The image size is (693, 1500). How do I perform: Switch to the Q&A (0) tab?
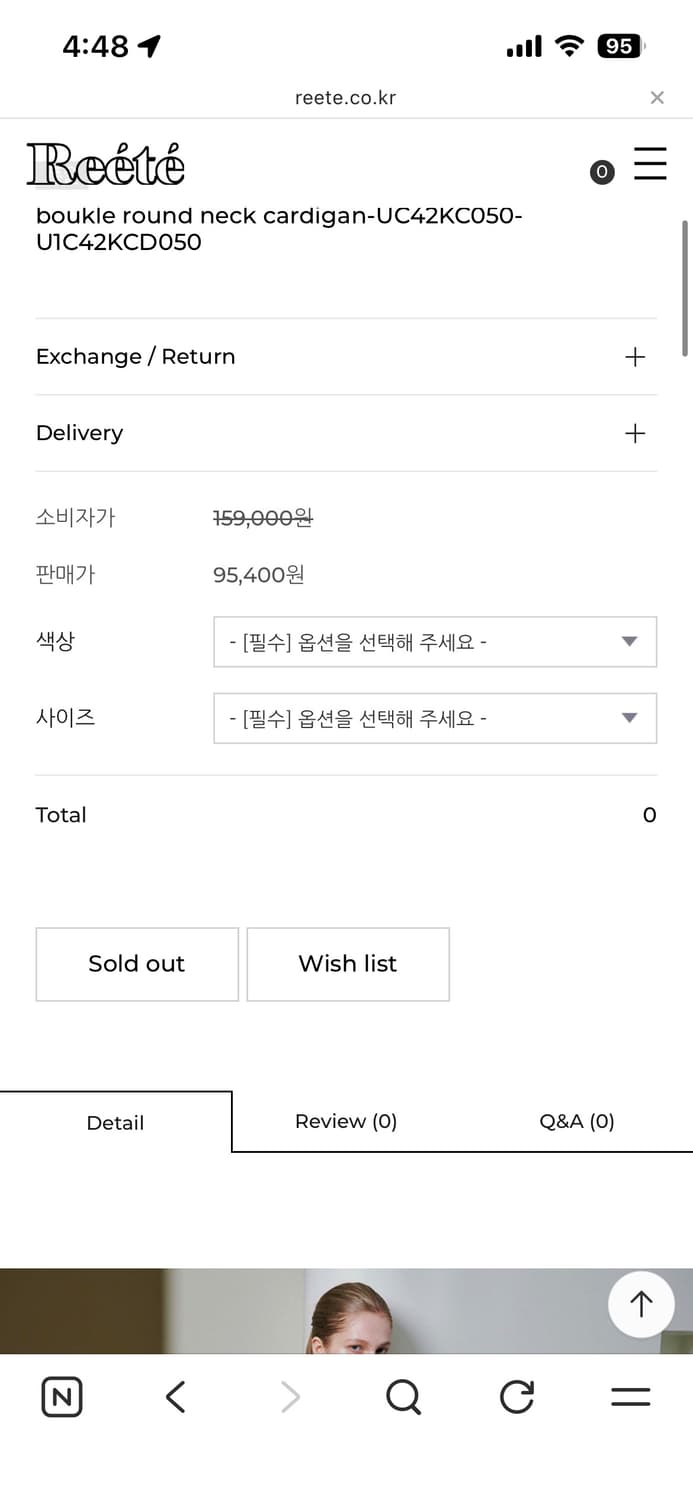tap(577, 1121)
